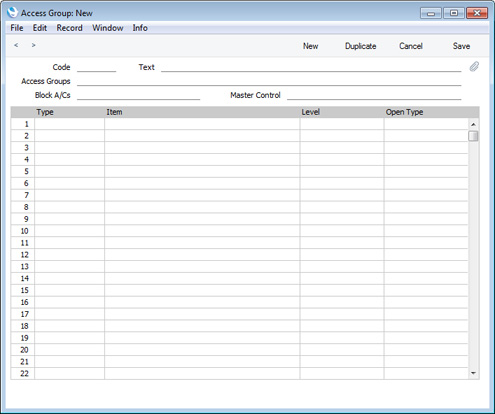495x414 pixels.
Task: Click the paperclip attachments icon
Action: (474, 67)
